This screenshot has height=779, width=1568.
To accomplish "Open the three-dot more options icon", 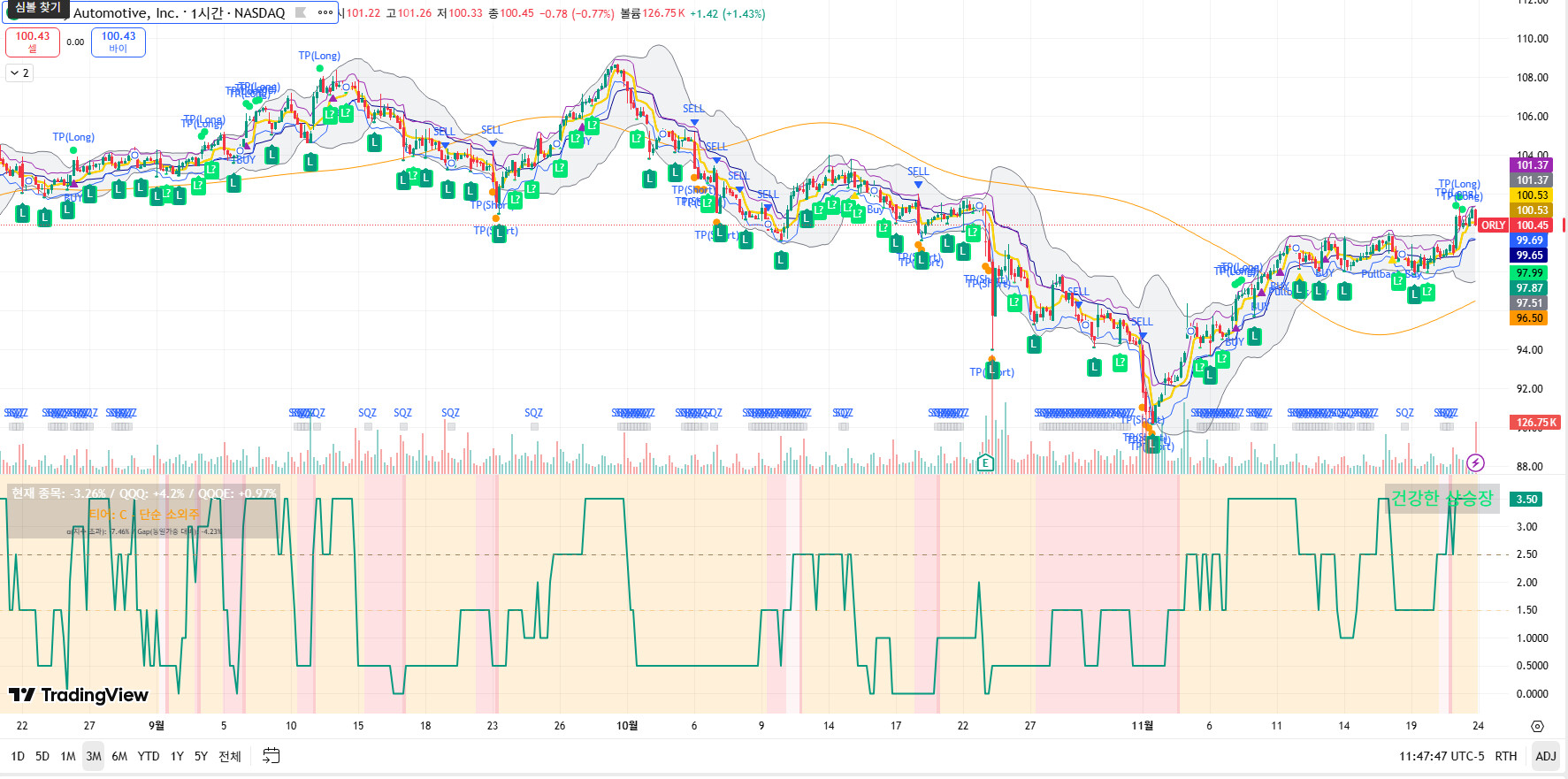I will (325, 13).
